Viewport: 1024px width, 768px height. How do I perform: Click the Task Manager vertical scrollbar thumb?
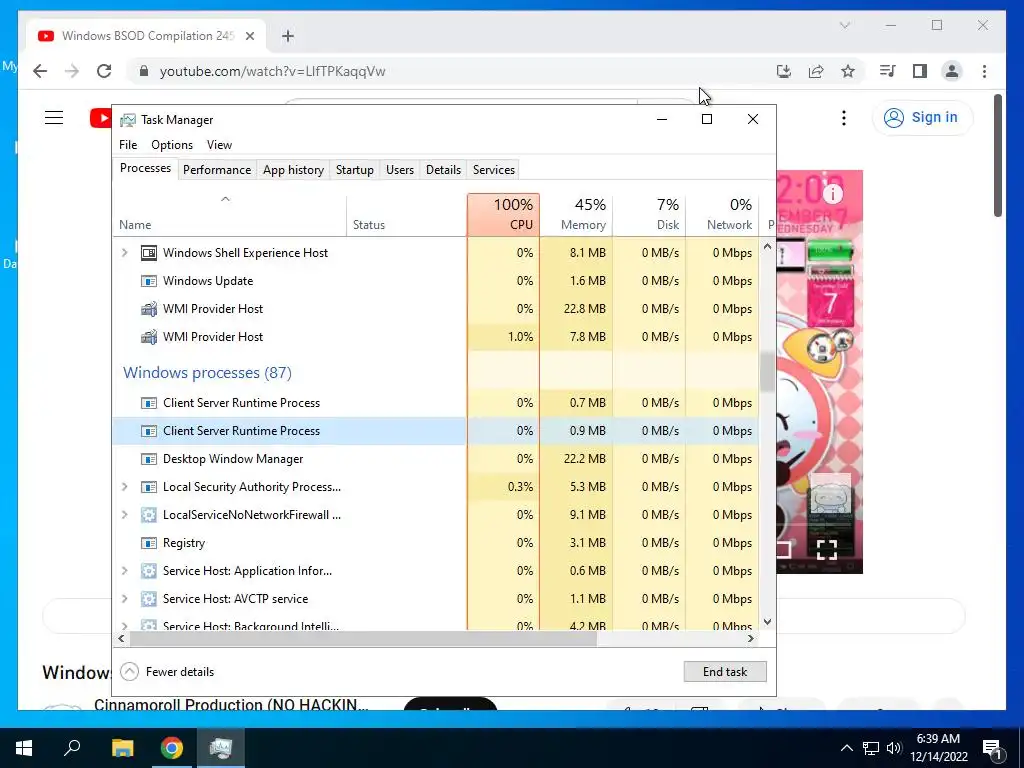(x=767, y=373)
